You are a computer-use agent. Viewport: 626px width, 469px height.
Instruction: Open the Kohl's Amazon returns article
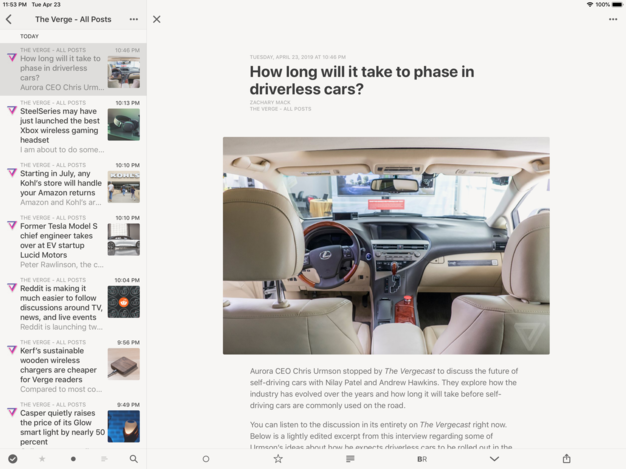pyautogui.click(x=73, y=186)
